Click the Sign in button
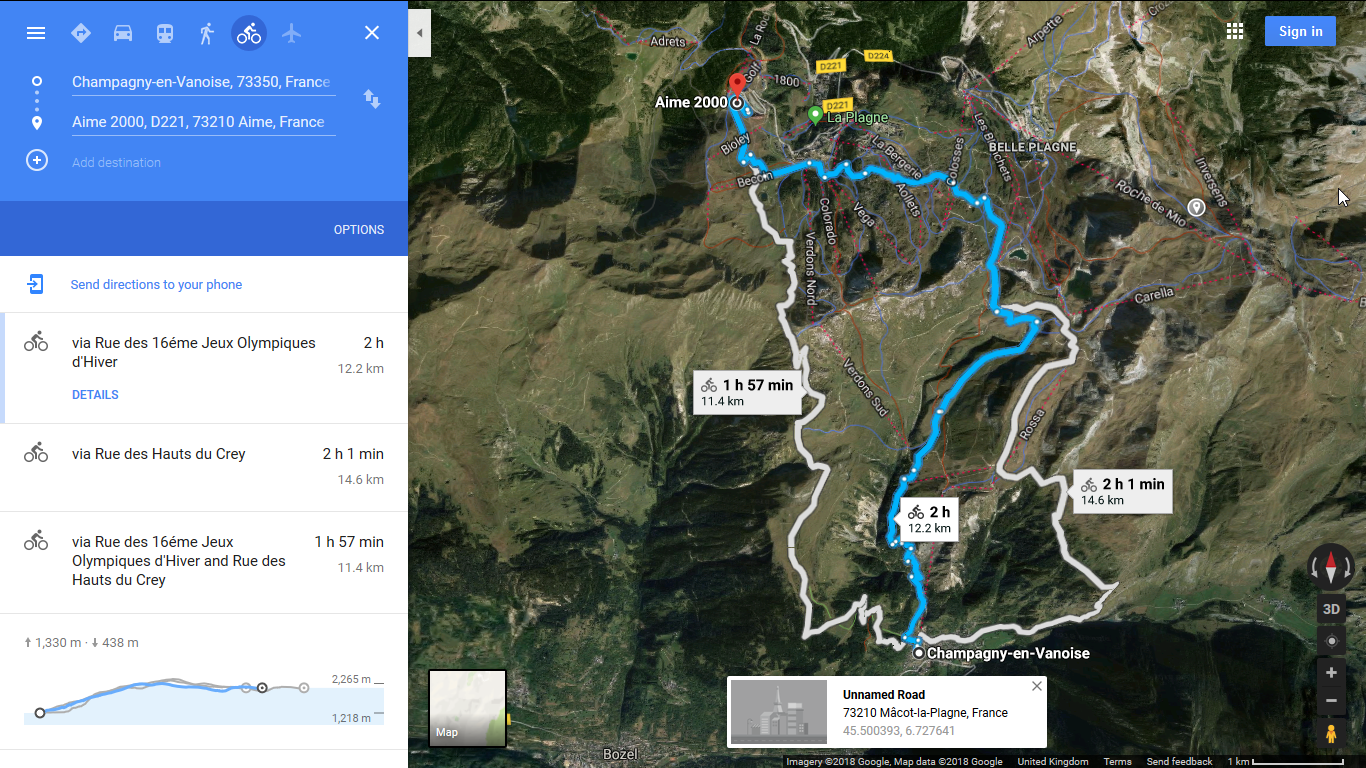Viewport: 1366px width, 768px height. (1300, 31)
